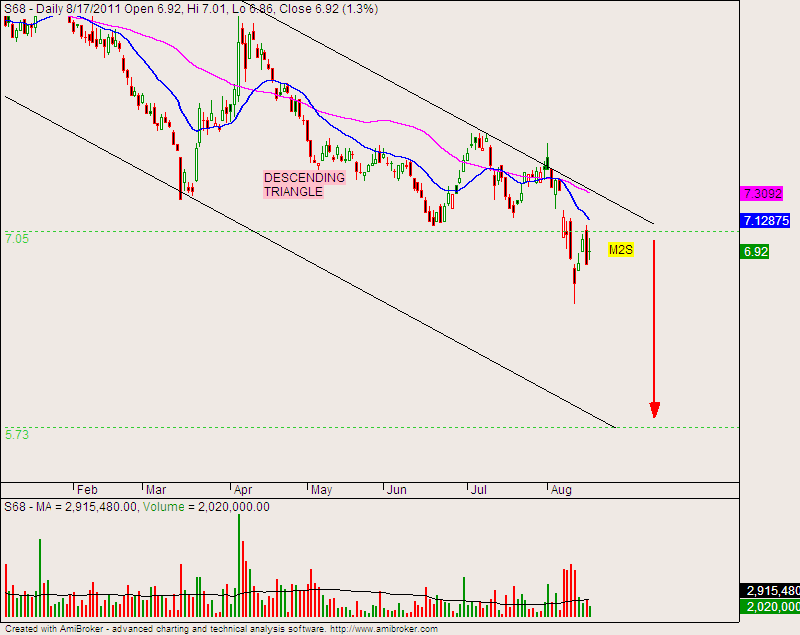Click the Mar label on the date axis

click(x=156, y=490)
